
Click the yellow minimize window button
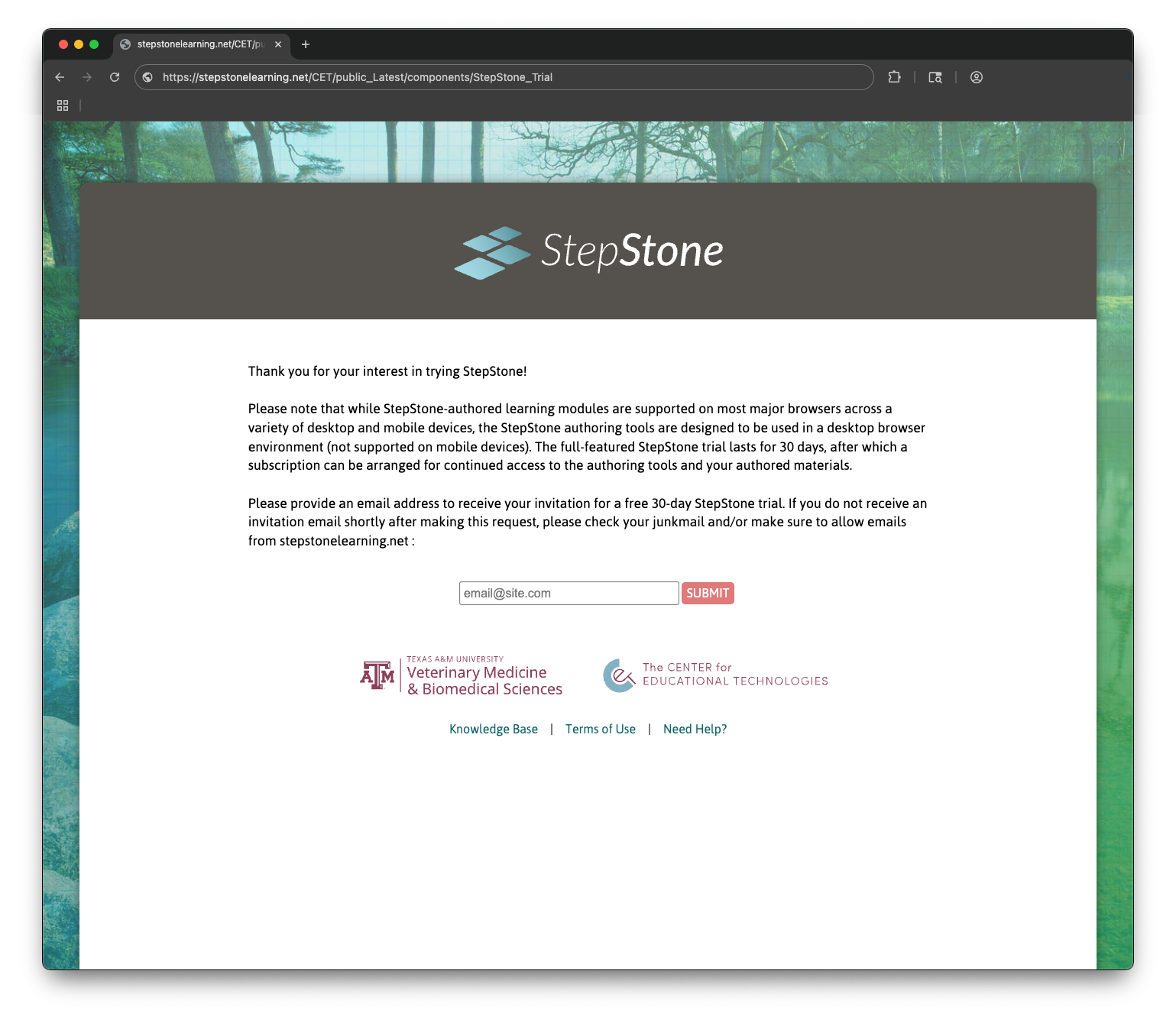coord(79,44)
